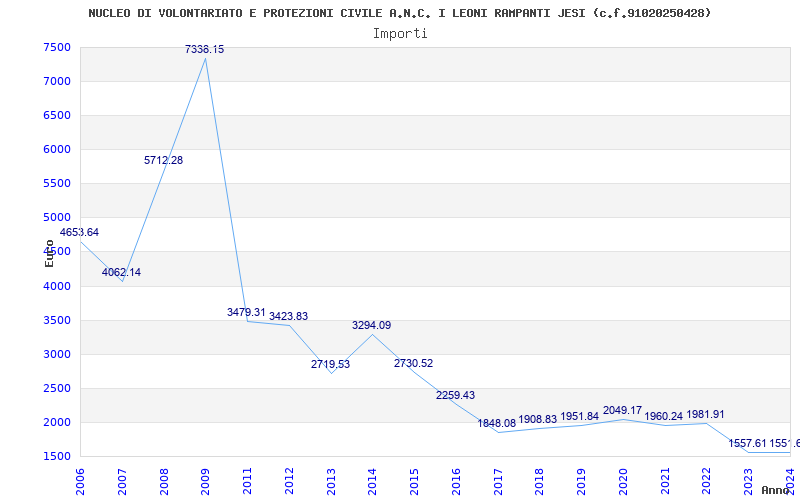
Task: Click the 2006 year axis label
Action: pos(81,482)
